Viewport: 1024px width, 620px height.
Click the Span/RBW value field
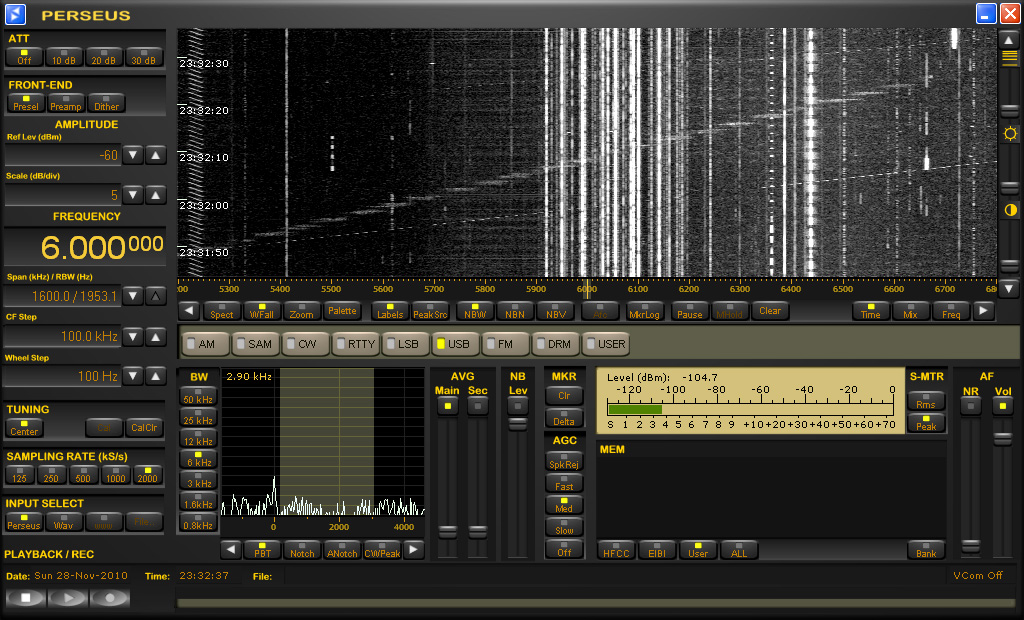(63, 297)
